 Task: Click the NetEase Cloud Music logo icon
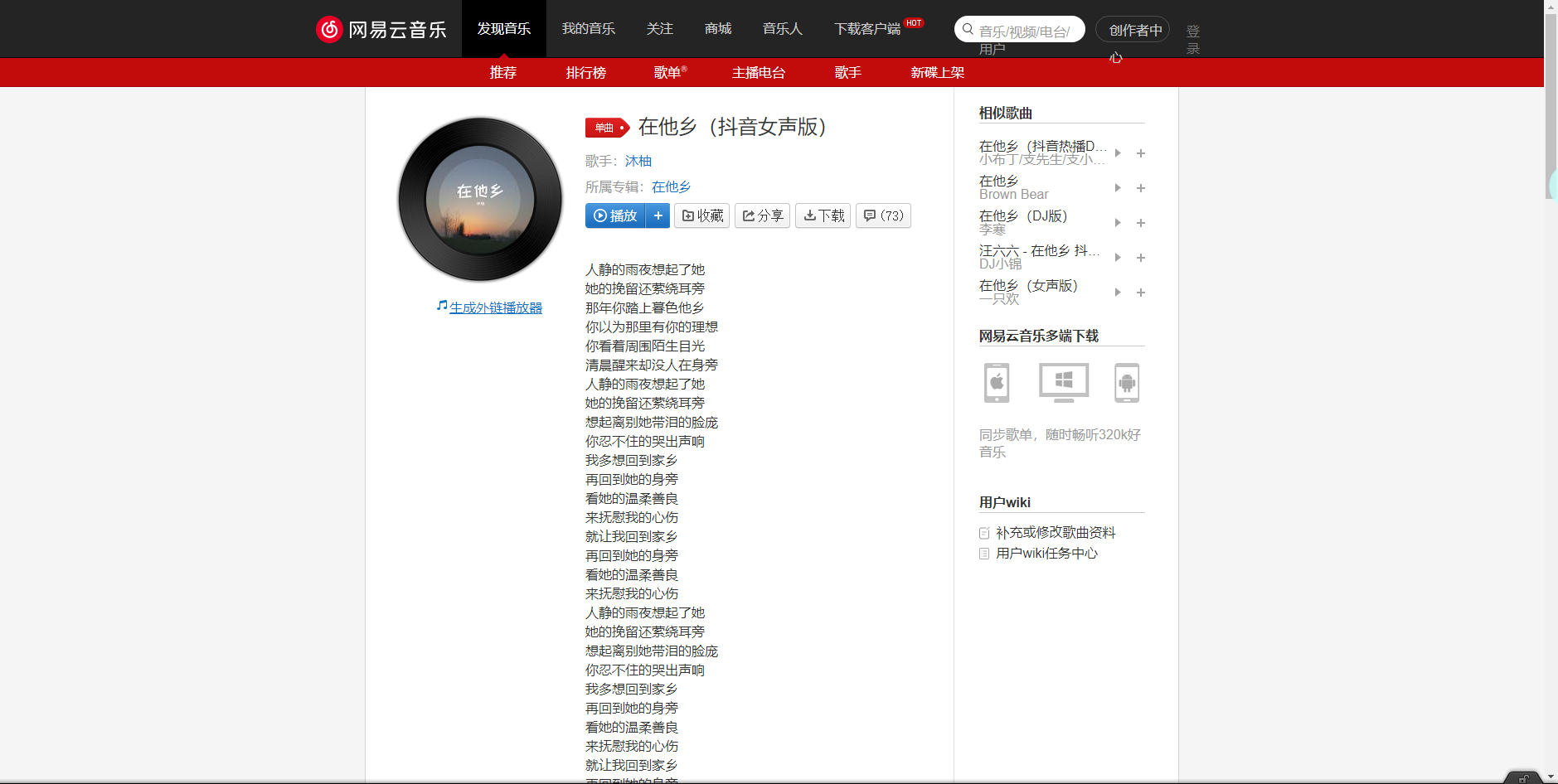pyautogui.click(x=328, y=28)
